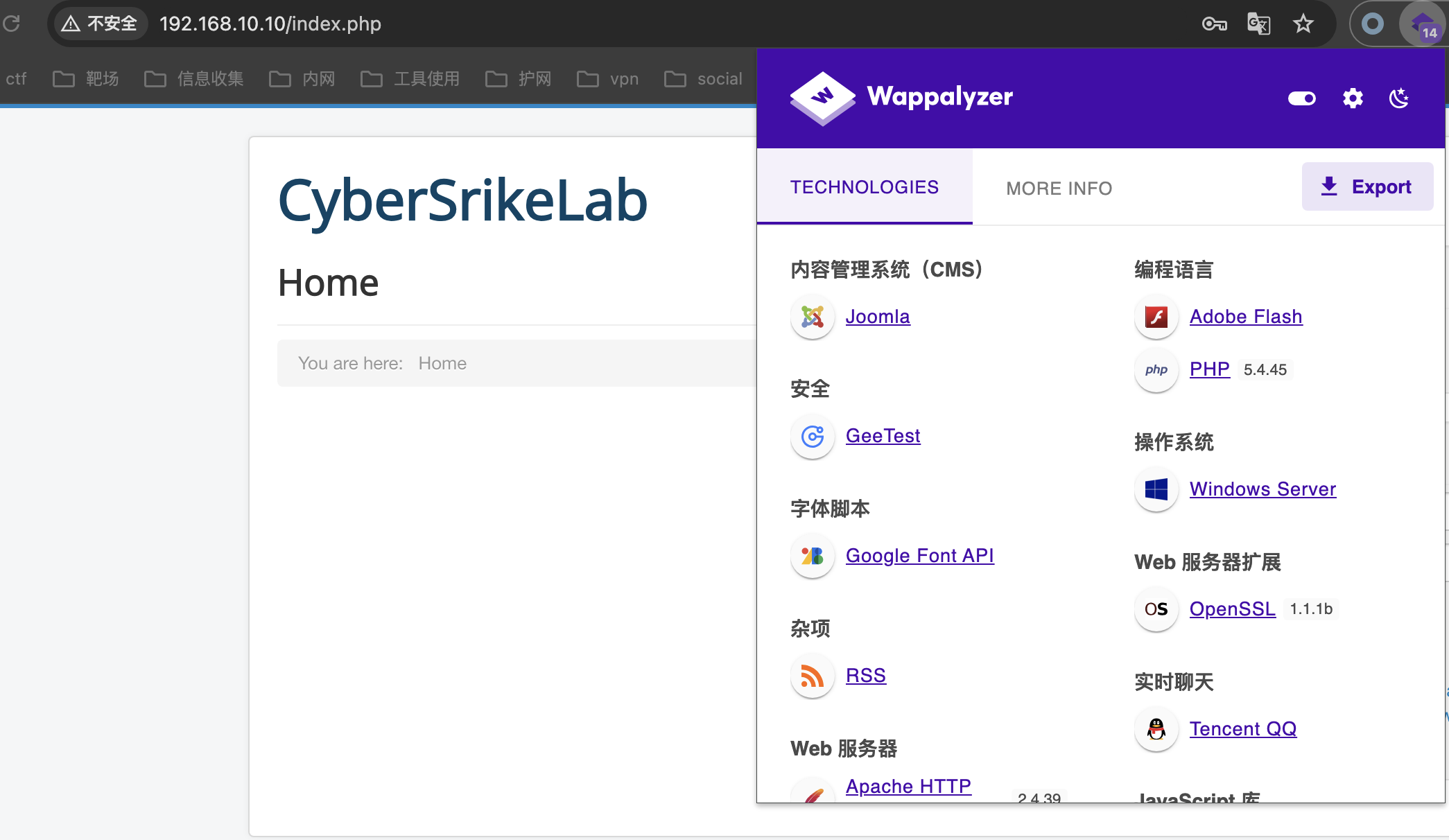Image resolution: width=1449 pixels, height=840 pixels.
Task: Click the 操作系统 category heading
Action: point(1174,441)
